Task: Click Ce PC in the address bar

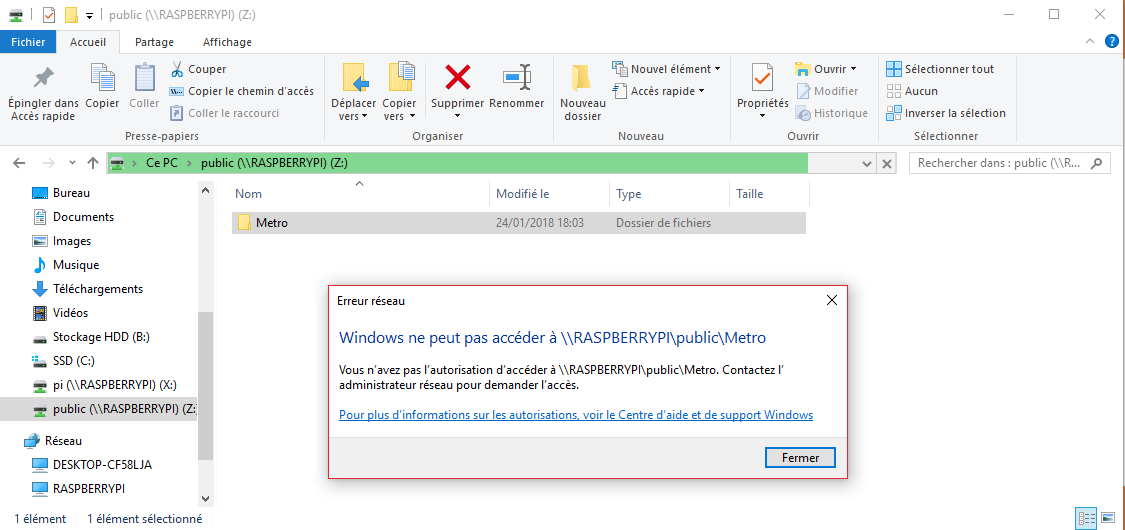Action: tap(161, 164)
